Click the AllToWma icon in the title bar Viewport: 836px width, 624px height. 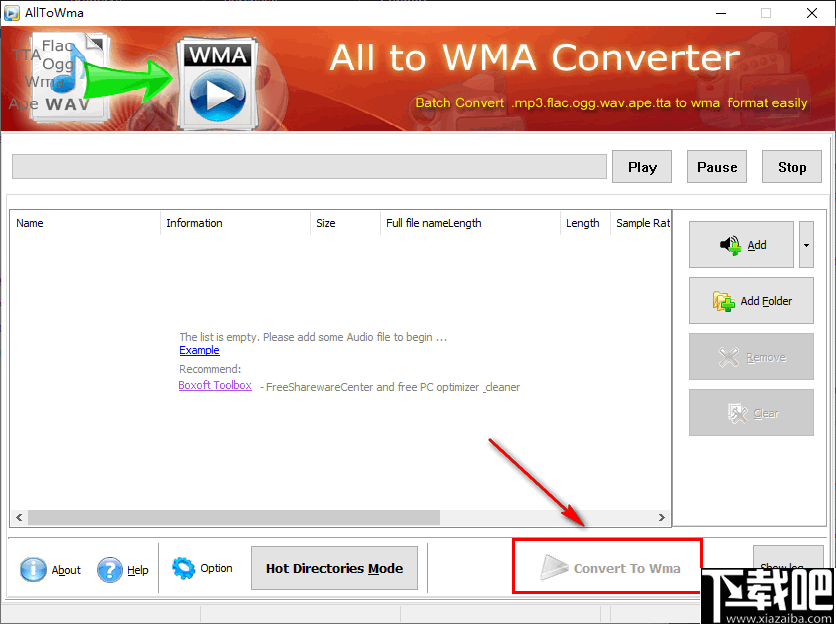click(13, 13)
